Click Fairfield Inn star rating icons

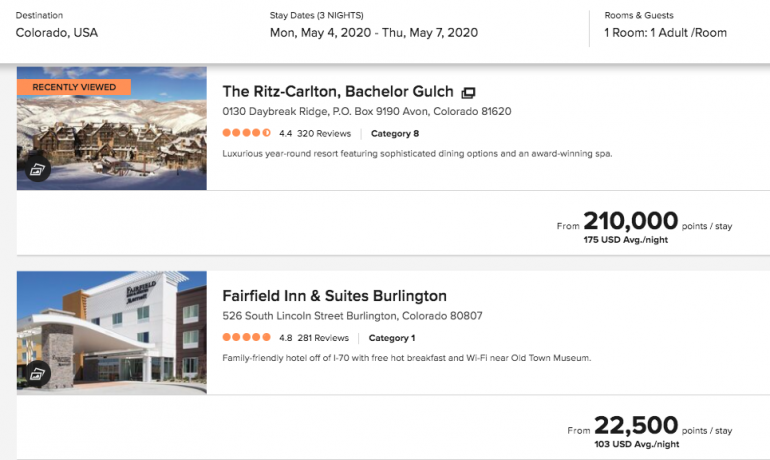pyautogui.click(x=246, y=338)
